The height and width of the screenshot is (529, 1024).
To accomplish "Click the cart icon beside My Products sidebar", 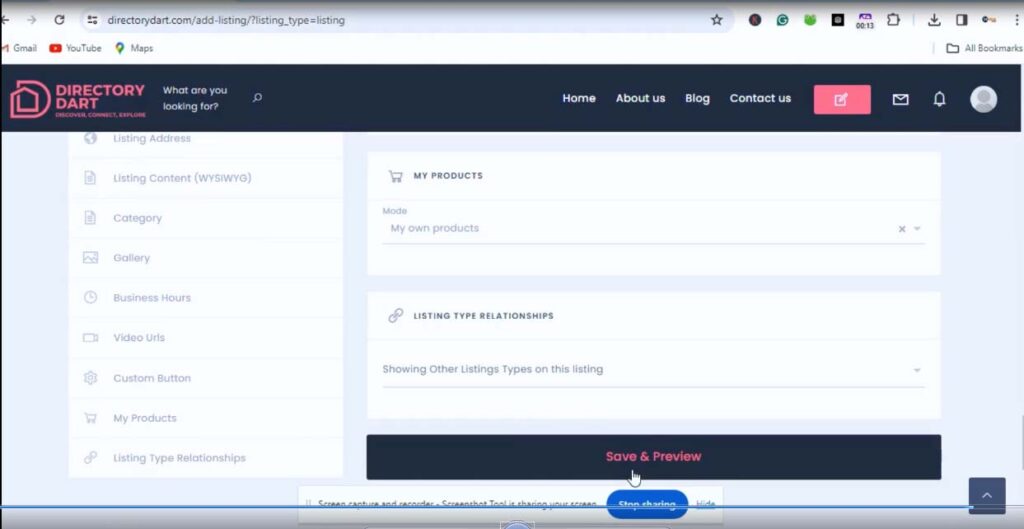I will [x=90, y=418].
